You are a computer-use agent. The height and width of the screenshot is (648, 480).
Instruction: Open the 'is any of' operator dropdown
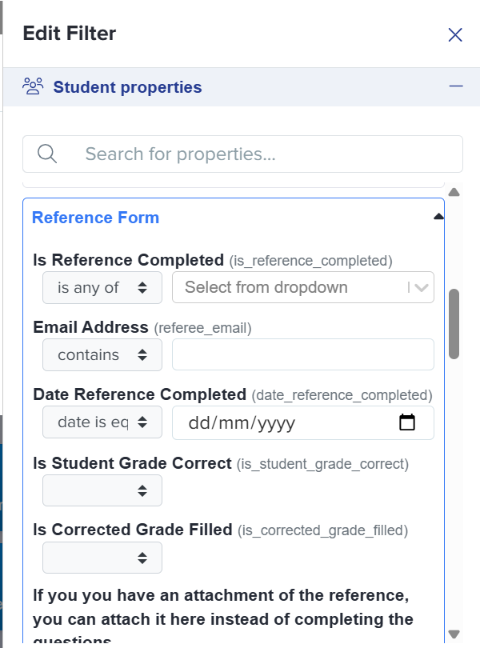102,288
